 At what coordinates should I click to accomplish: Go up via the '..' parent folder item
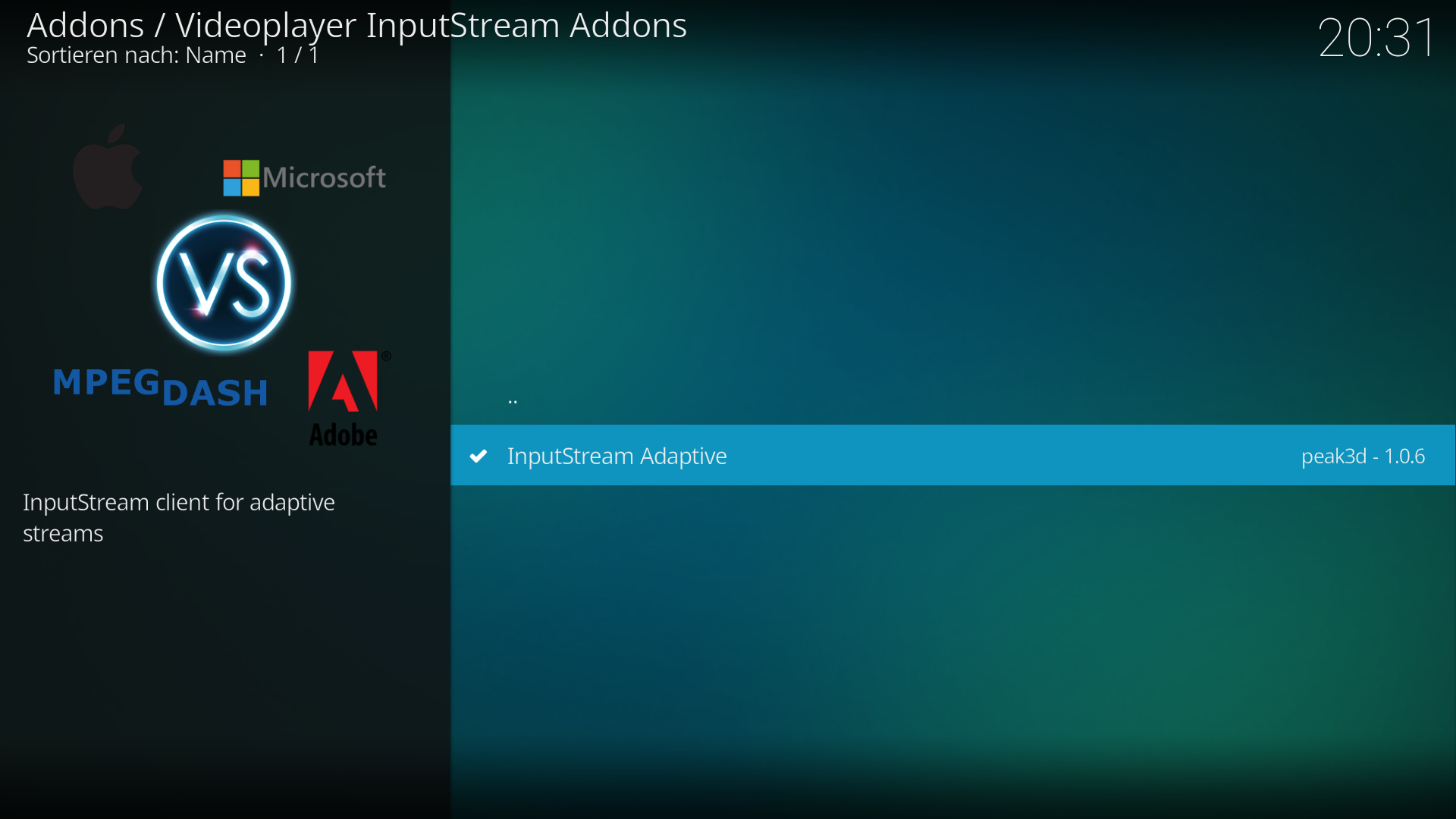952,394
